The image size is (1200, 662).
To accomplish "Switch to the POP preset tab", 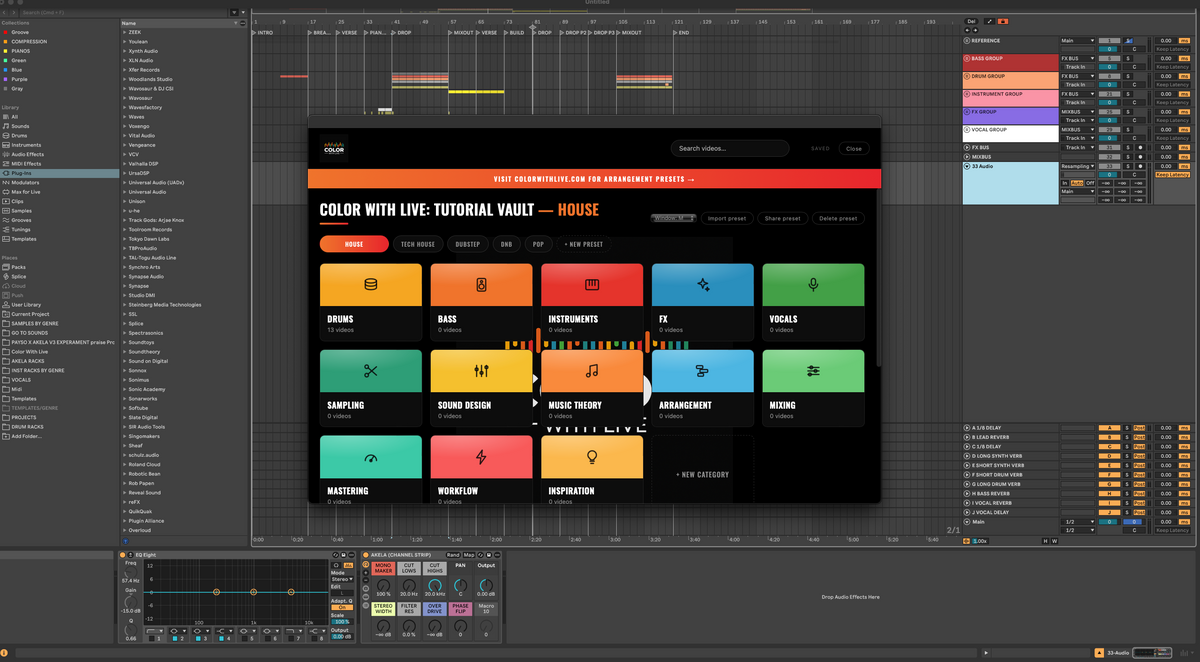I will click(538, 244).
